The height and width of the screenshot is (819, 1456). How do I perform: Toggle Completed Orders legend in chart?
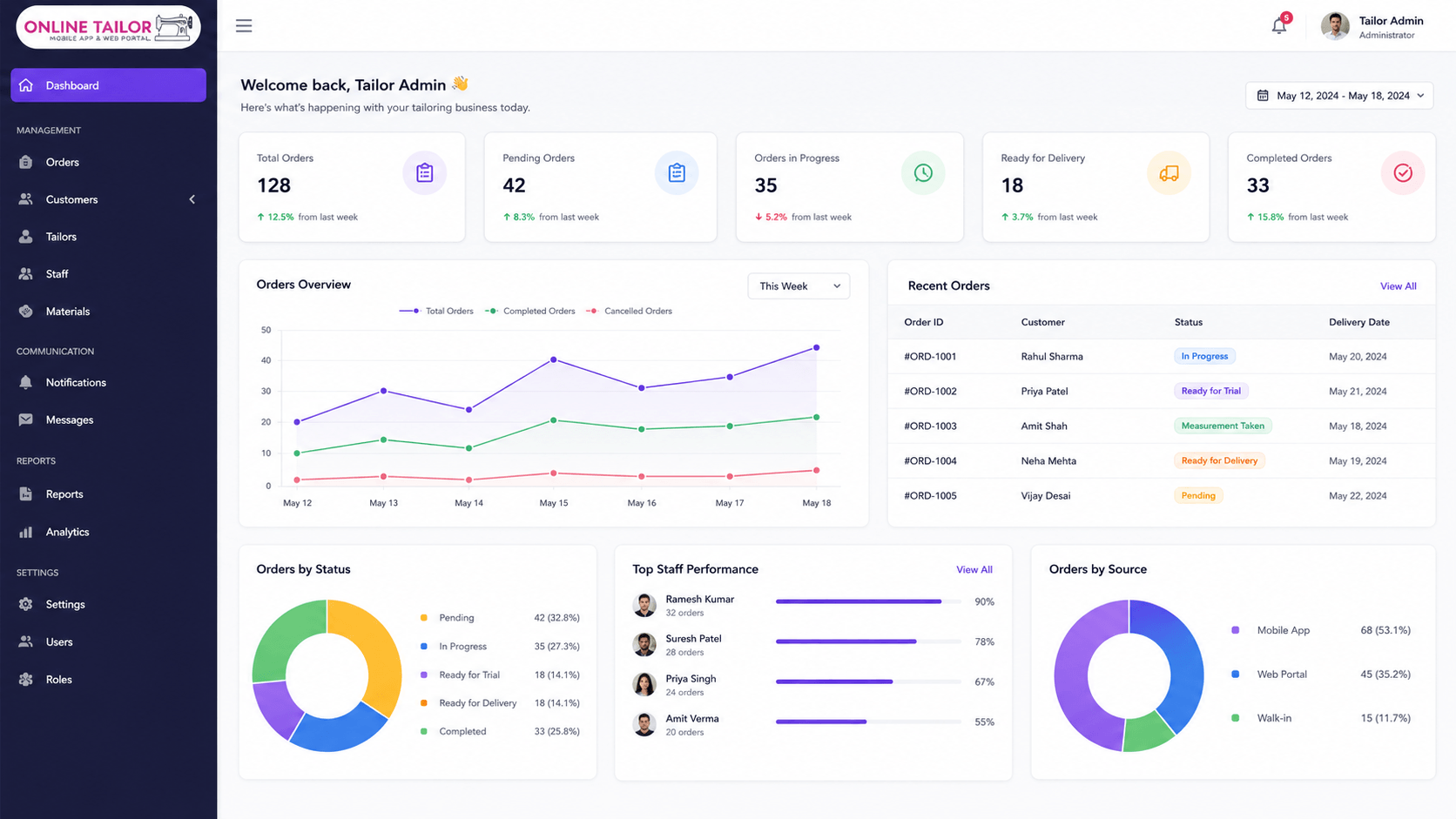pos(530,311)
